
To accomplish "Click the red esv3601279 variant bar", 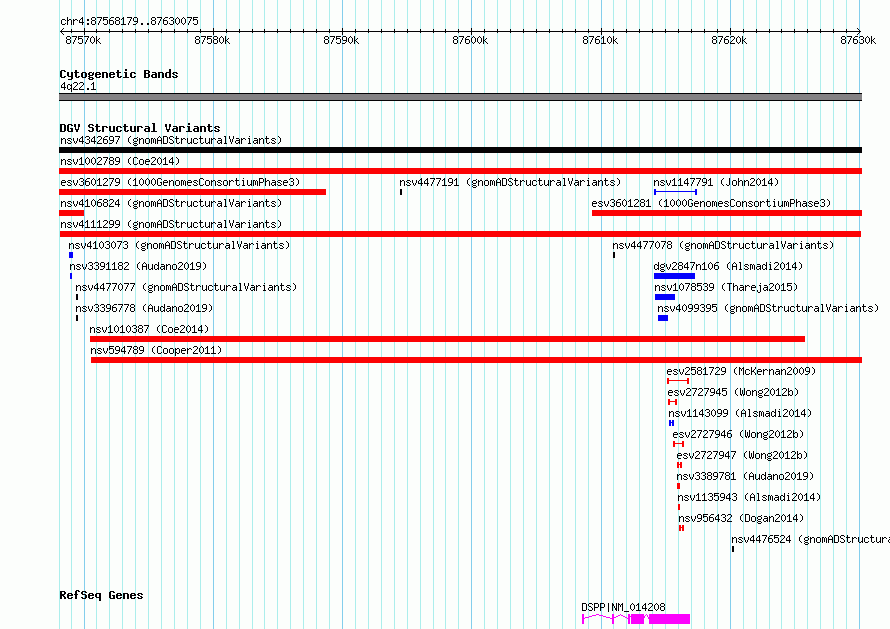I will (x=192, y=192).
